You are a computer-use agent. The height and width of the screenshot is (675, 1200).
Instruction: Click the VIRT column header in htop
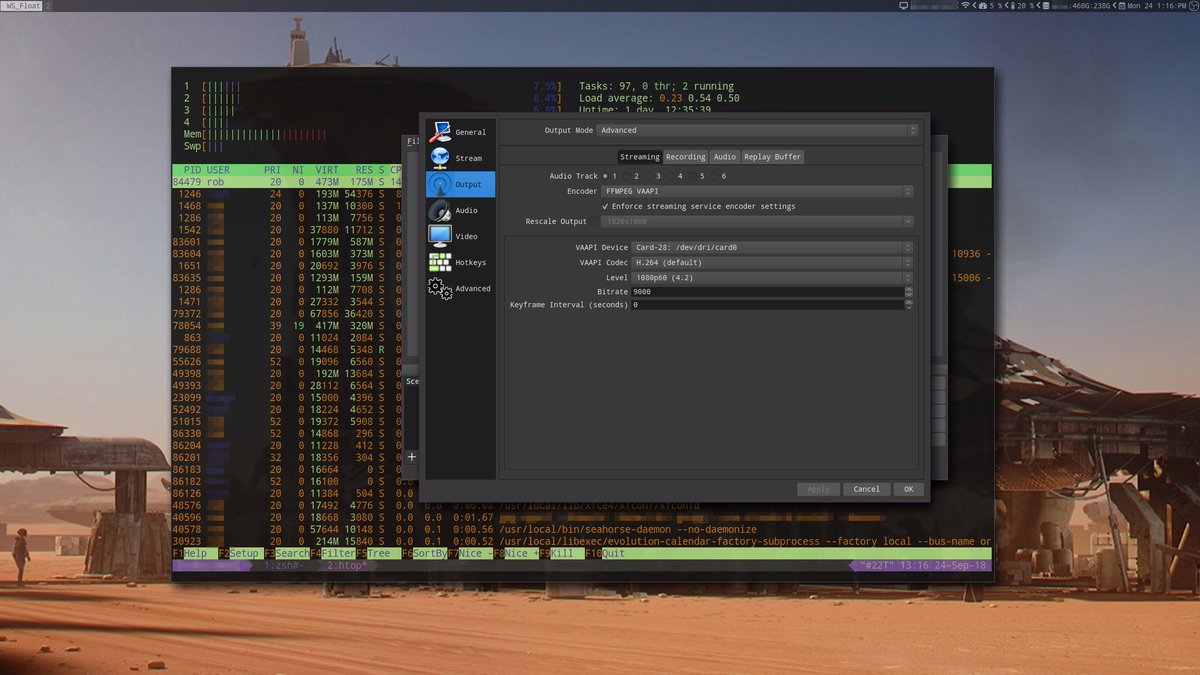pos(327,171)
